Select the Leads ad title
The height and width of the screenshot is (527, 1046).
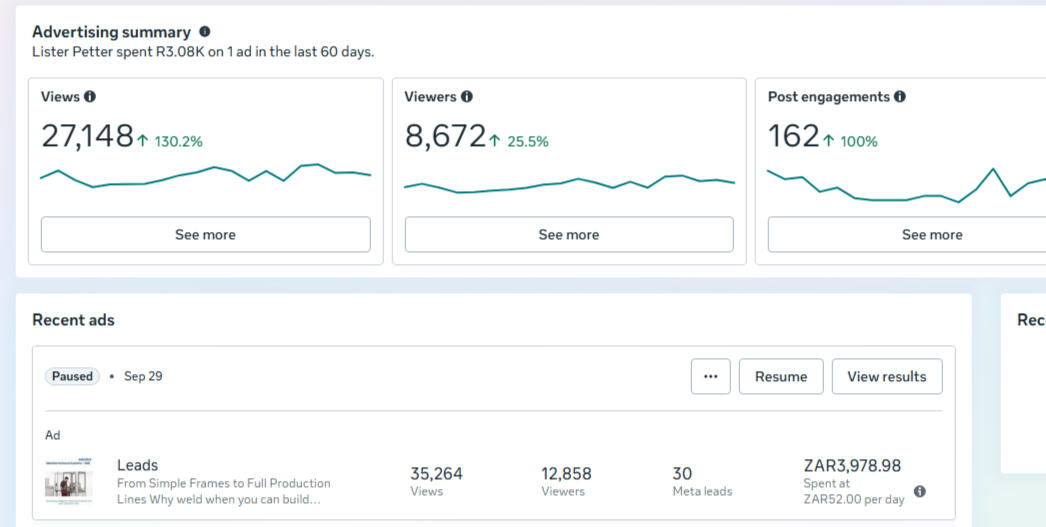pos(138,465)
